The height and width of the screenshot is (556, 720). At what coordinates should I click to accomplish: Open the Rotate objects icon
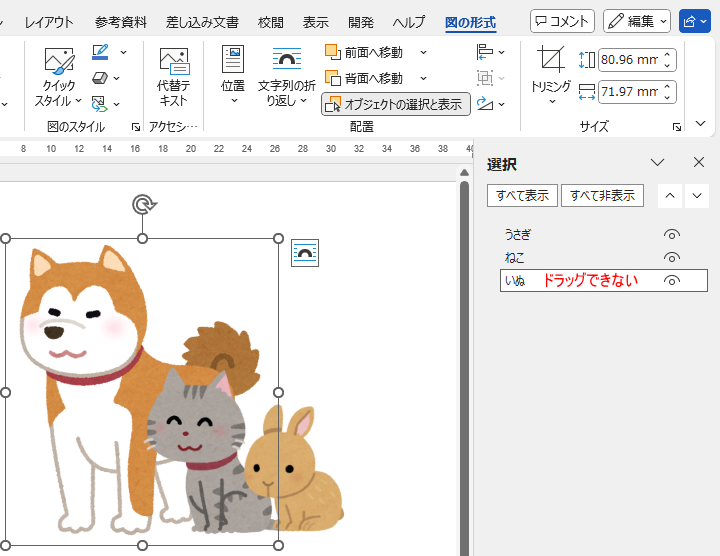486,103
